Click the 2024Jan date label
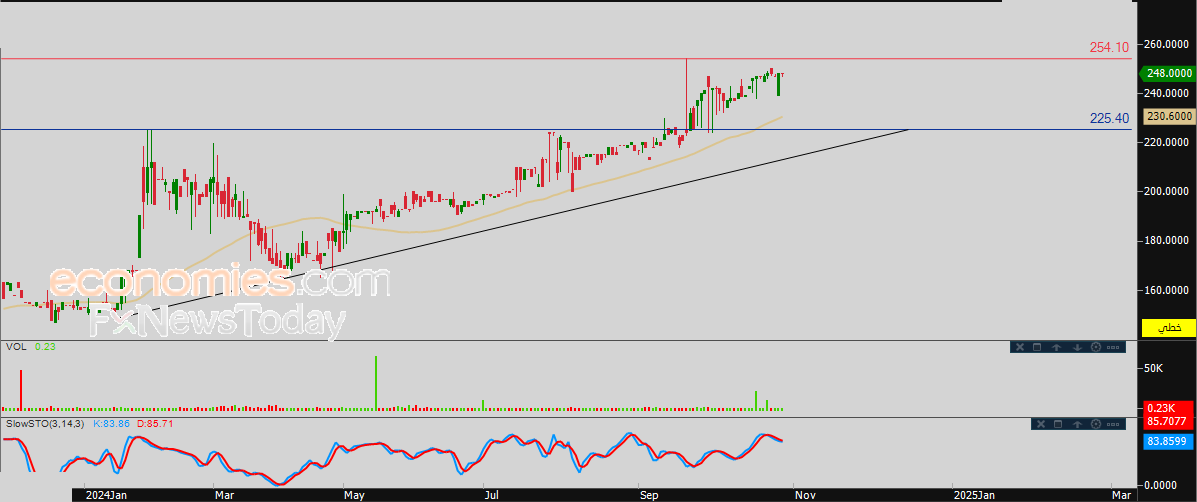This screenshot has height=502, width=1197. point(106,495)
